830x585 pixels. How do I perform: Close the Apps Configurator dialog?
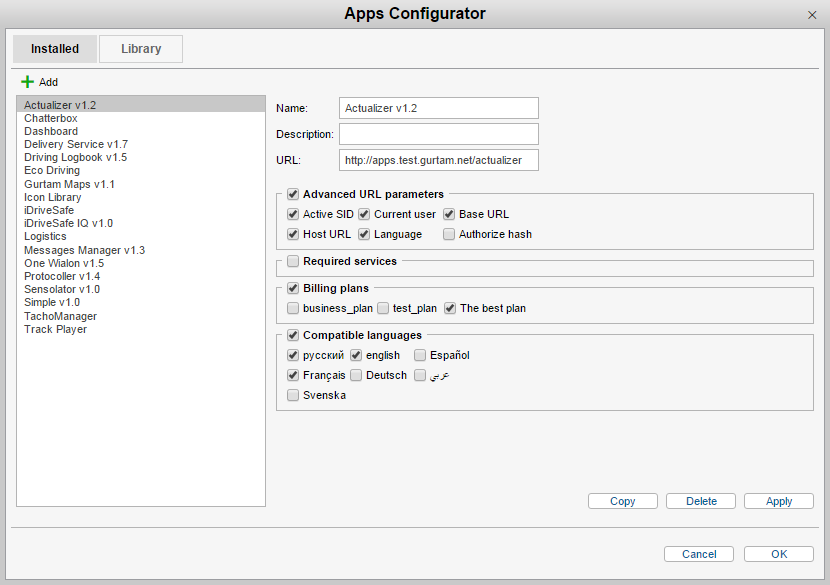(x=811, y=15)
